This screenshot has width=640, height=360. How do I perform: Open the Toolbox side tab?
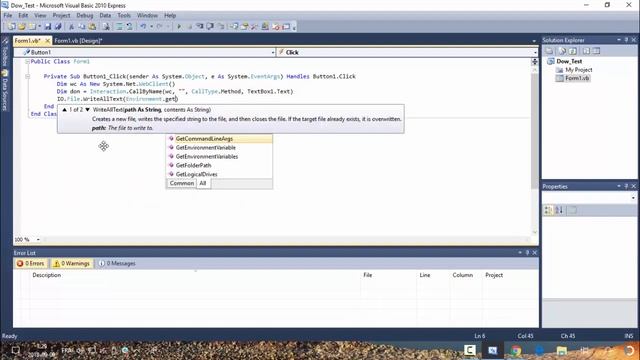click(5, 52)
